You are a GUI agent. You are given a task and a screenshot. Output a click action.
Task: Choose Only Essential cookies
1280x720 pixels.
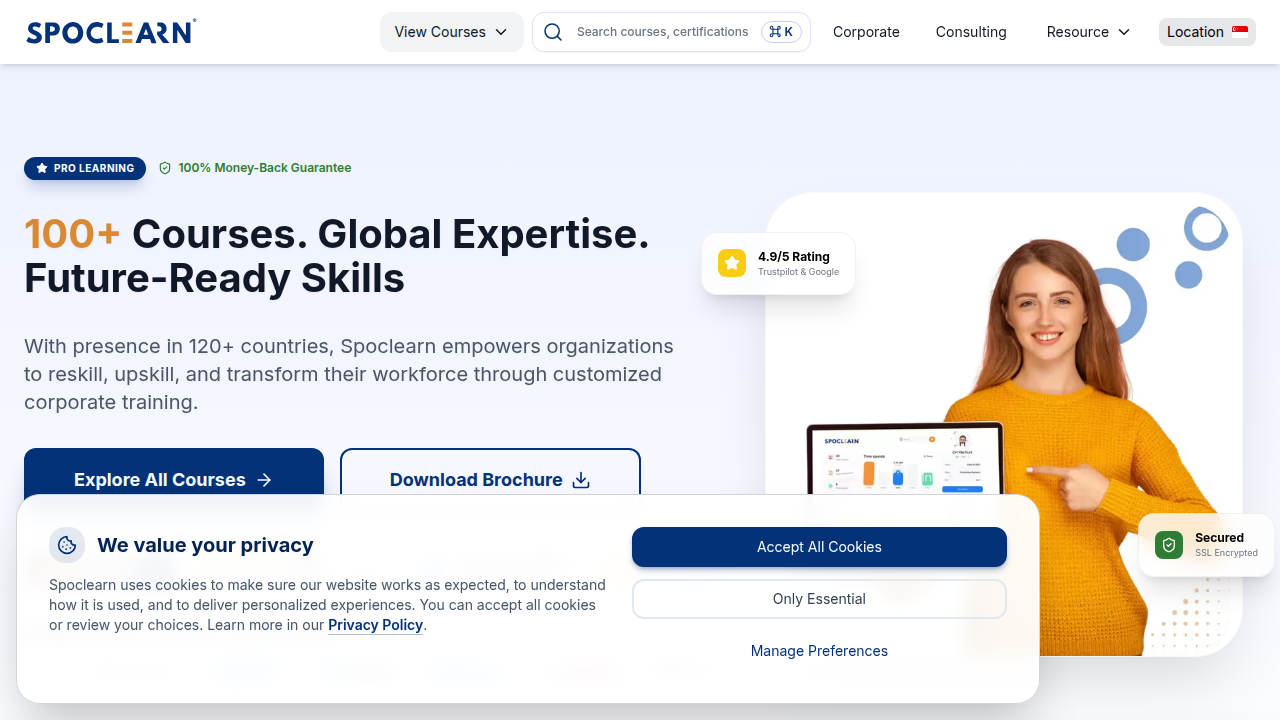tap(819, 599)
